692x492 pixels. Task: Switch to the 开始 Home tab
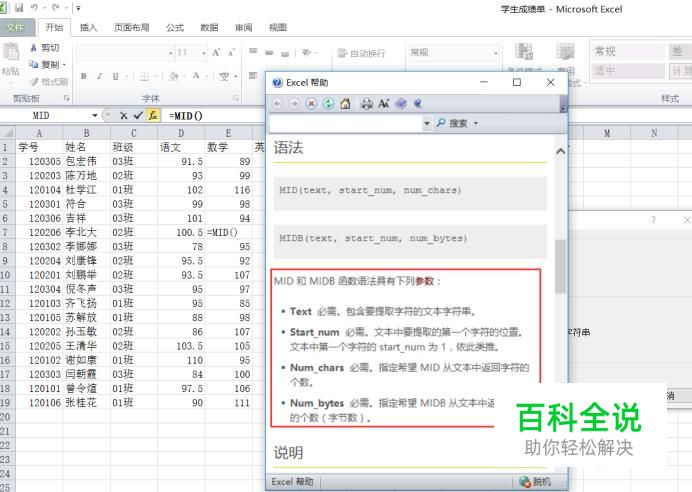tap(54, 27)
